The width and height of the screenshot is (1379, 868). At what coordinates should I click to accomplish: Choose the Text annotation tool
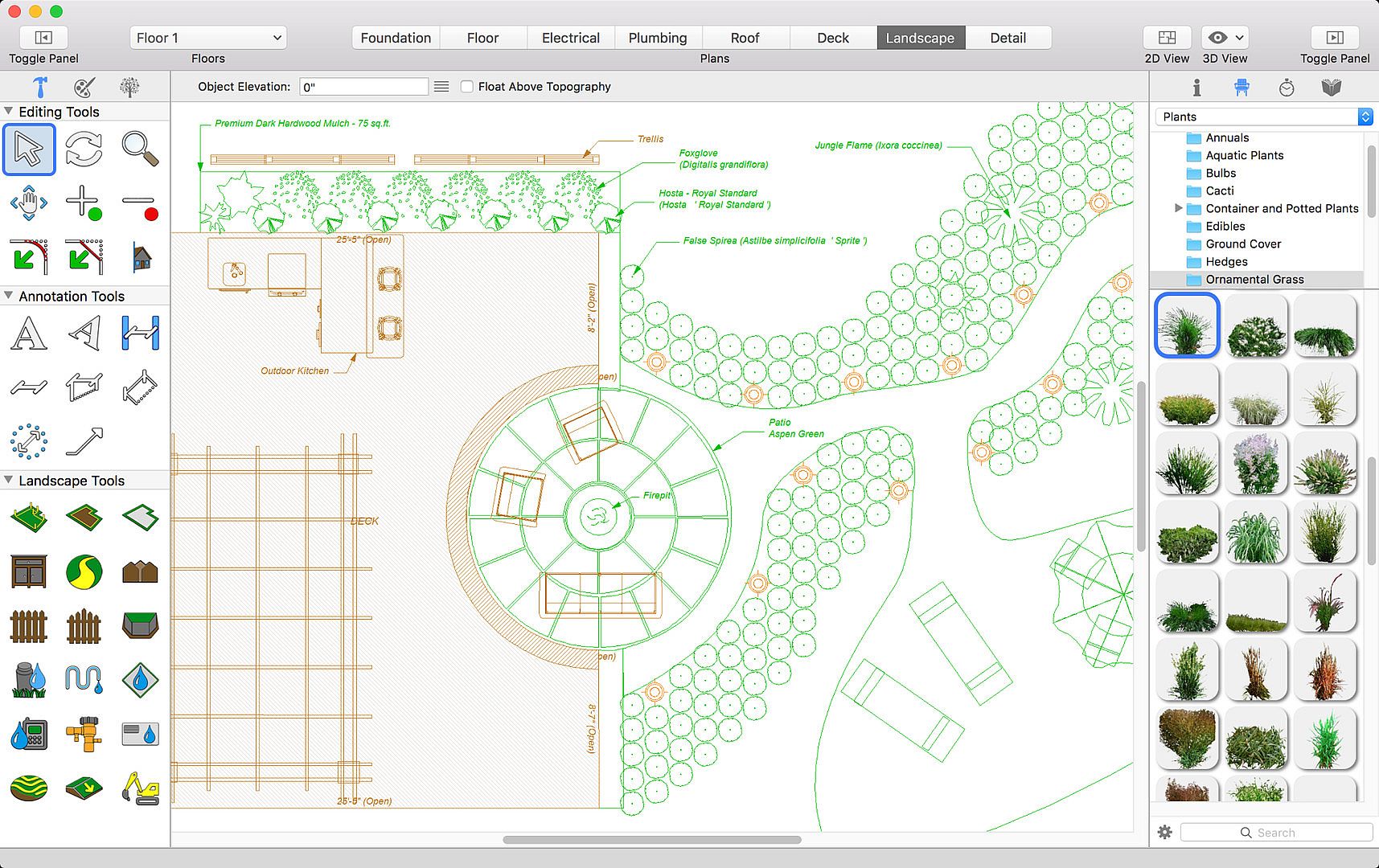[x=29, y=334]
